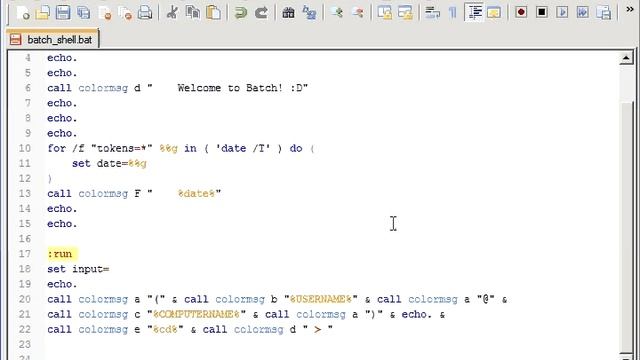Close current document using Close icon

[x=104, y=13]
